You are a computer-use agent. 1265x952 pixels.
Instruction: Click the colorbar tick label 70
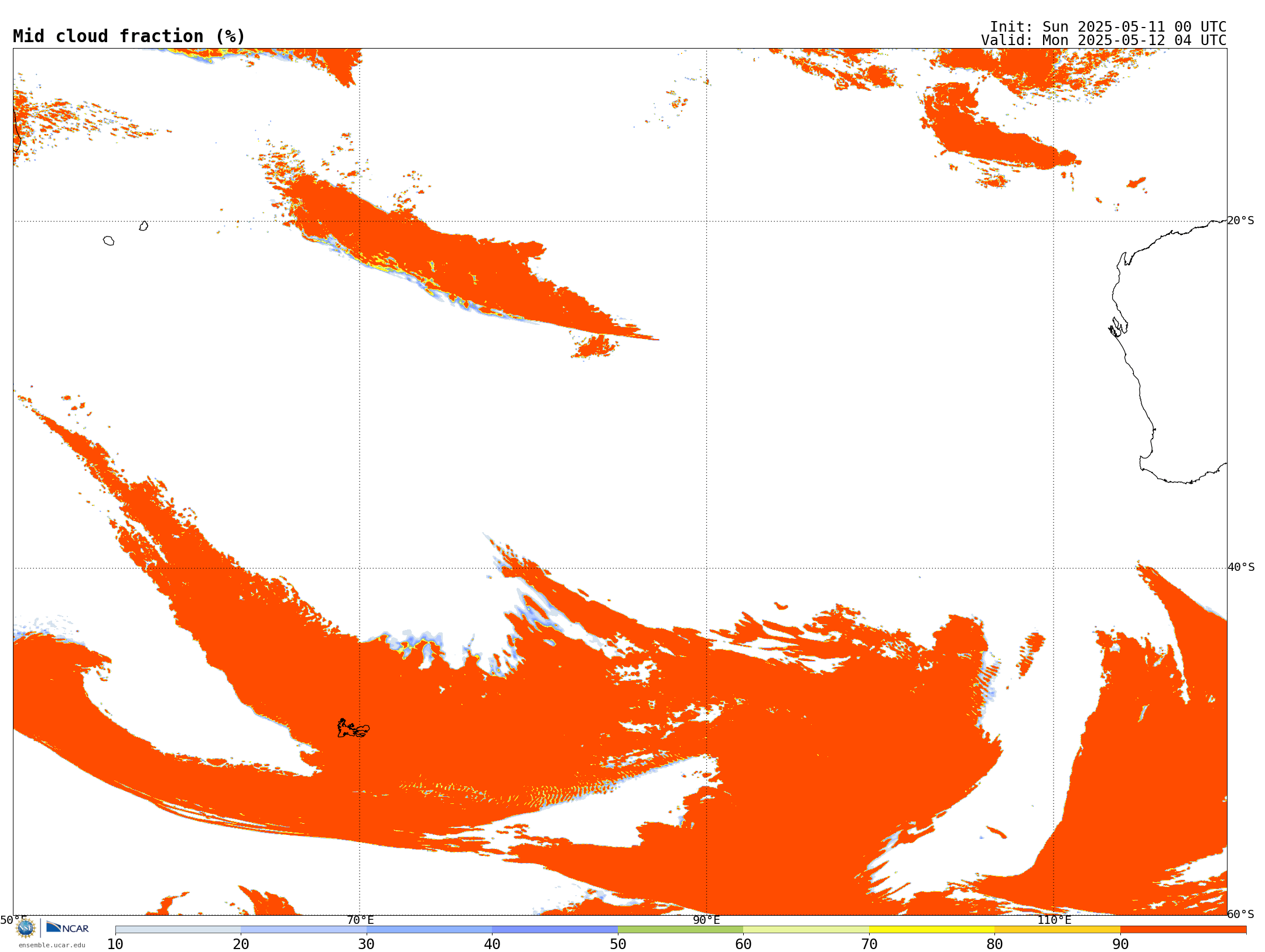tap(869, 944)
